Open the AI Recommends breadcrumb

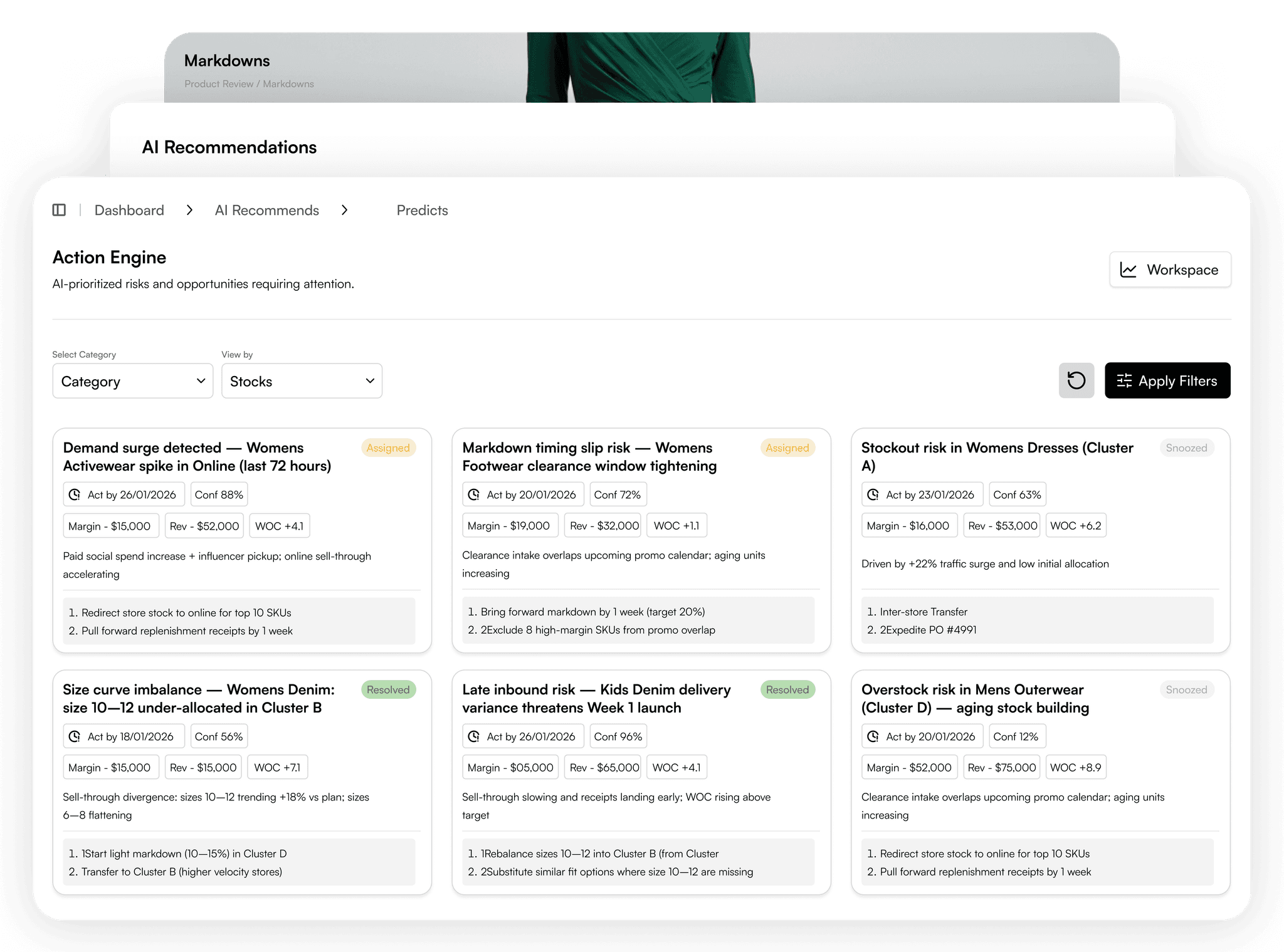tap(266, 211)
